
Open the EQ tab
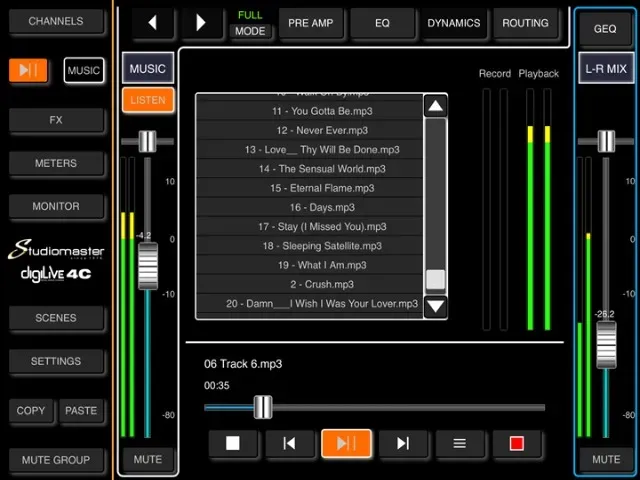click(382, 23)
